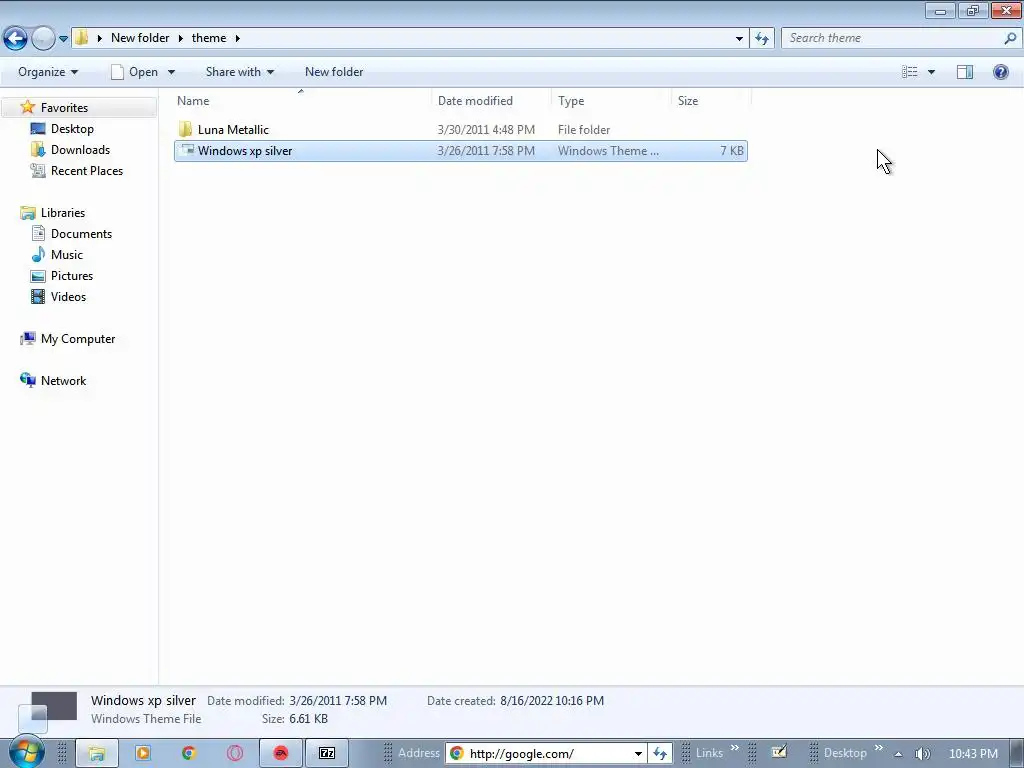The width and height of the screenshot is (1024, 768).
Task: Click Favorites in the navigation pane
Action: tap(64, 108)
